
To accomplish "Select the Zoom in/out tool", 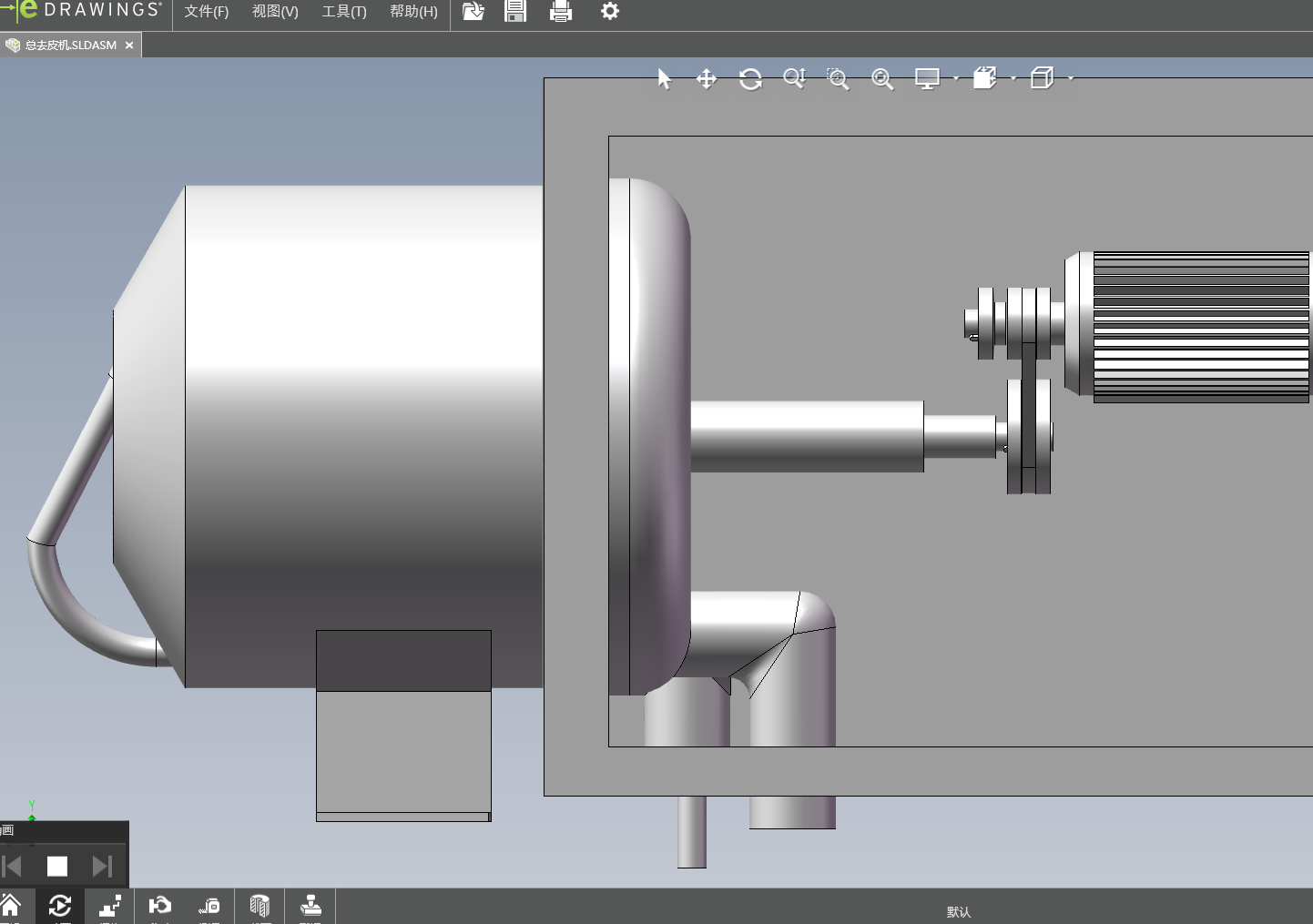I will pyautogui.click(x=794, y=79).
